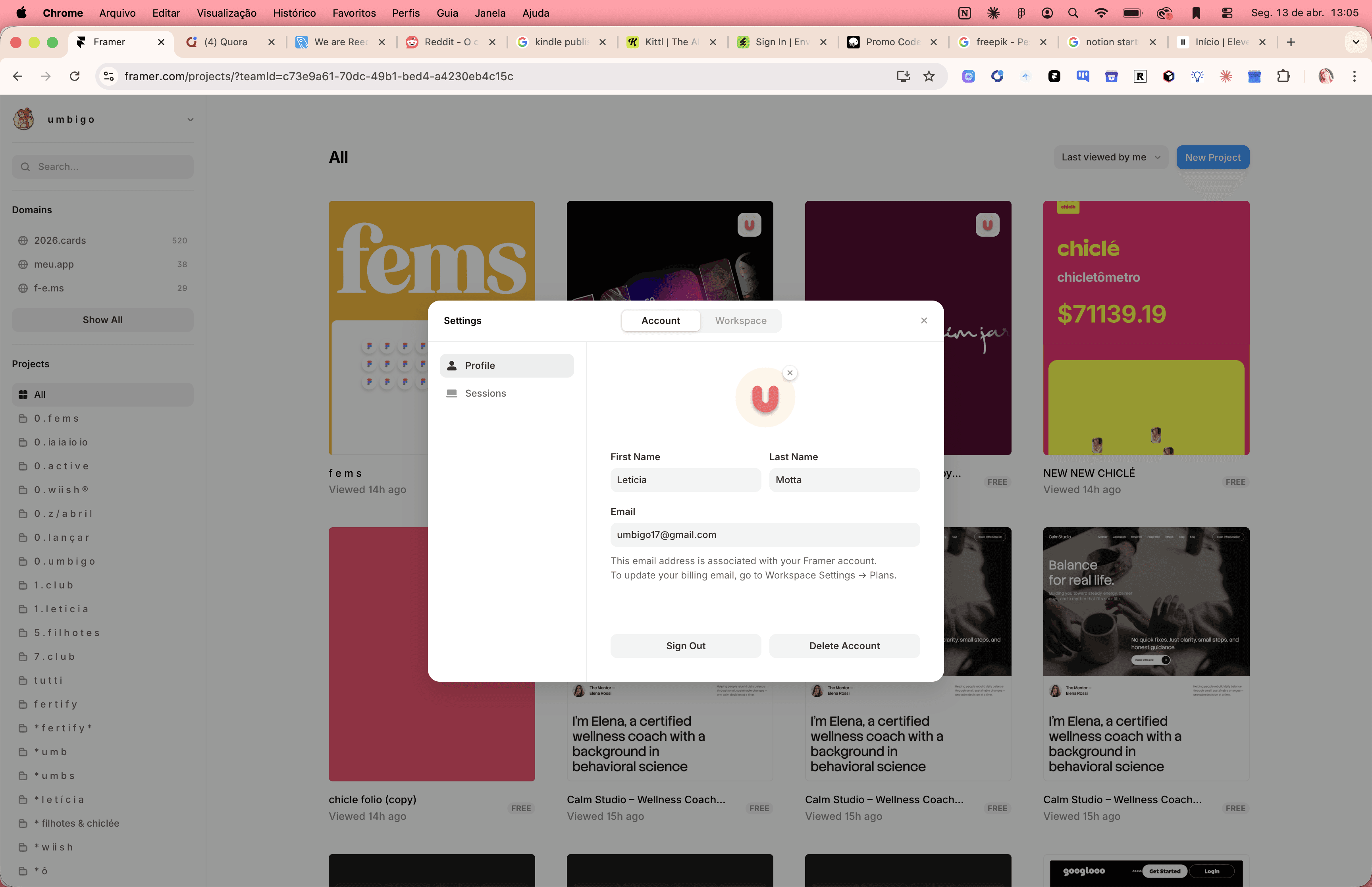Remove the profile avatar with the small x
The width and height of the screenshot is (1372, 887).
(790, 373)
